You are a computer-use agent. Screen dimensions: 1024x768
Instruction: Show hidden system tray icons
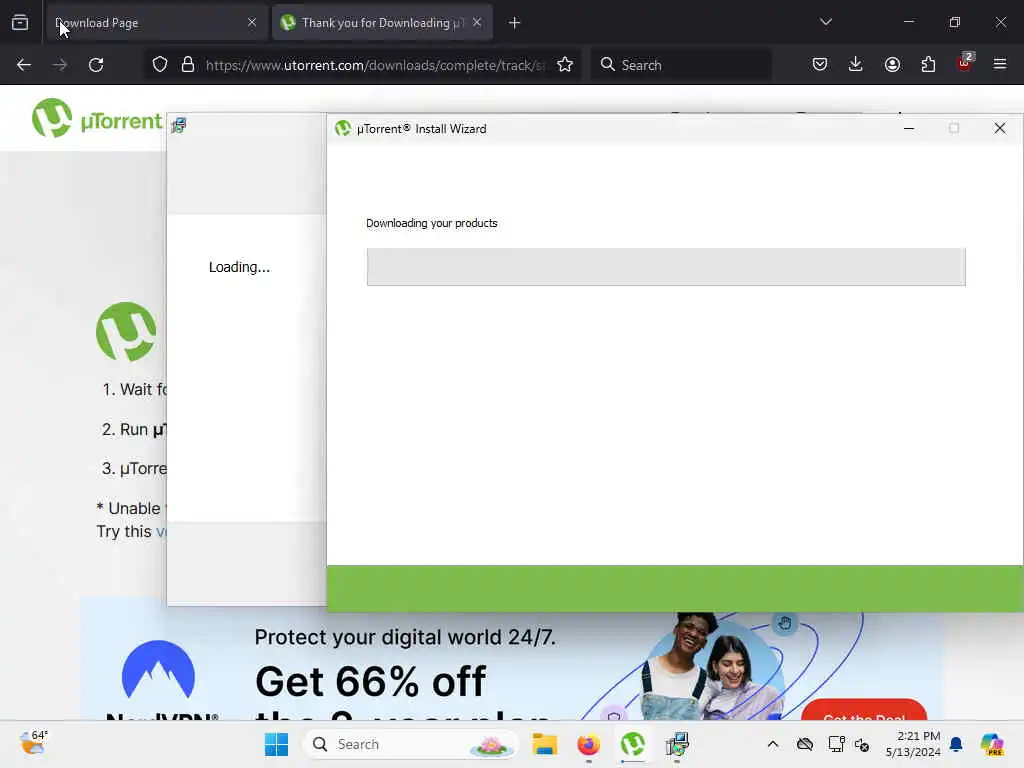[773, 744]
